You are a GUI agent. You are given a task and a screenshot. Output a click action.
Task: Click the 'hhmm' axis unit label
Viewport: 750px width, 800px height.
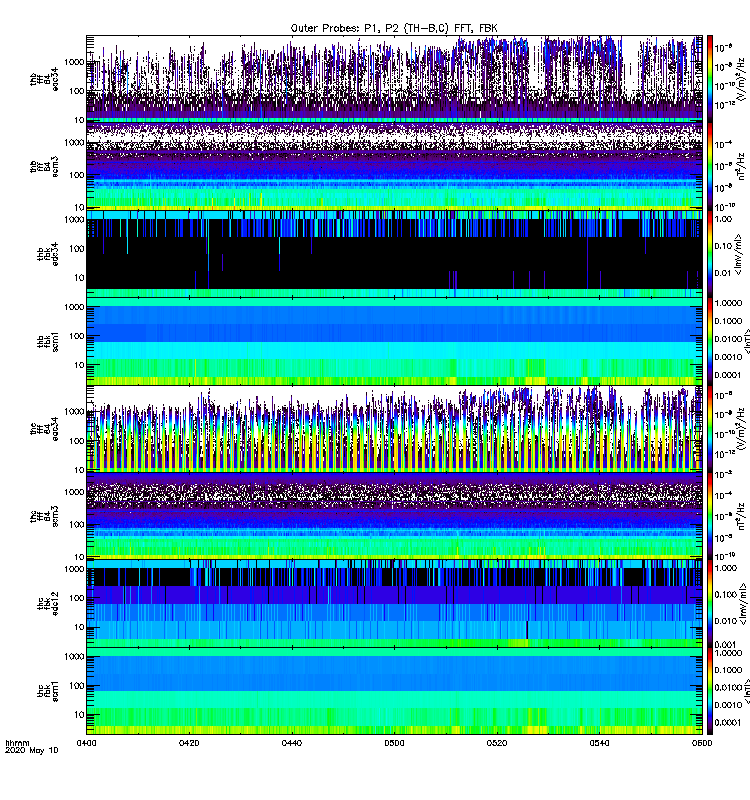[17, 743]
